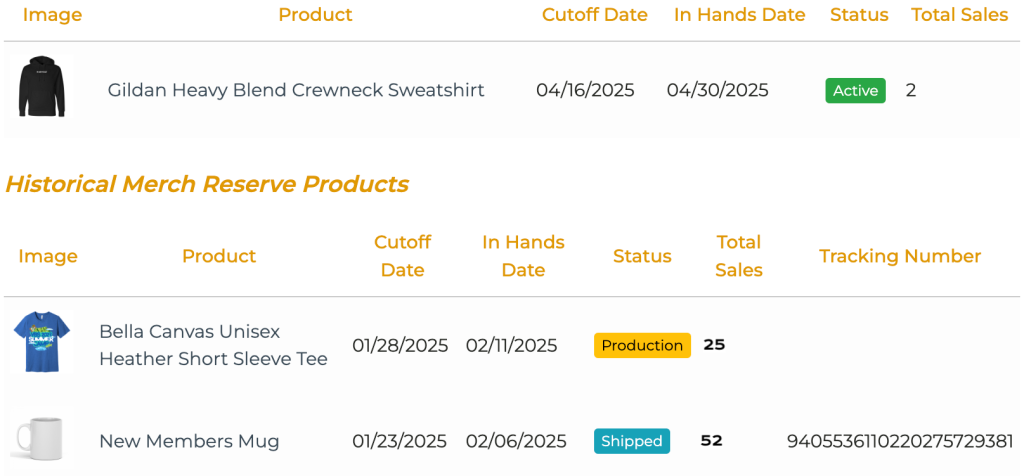Click the Status header in historical table
Screen dimensions: 1024x476
click(642, 256)
